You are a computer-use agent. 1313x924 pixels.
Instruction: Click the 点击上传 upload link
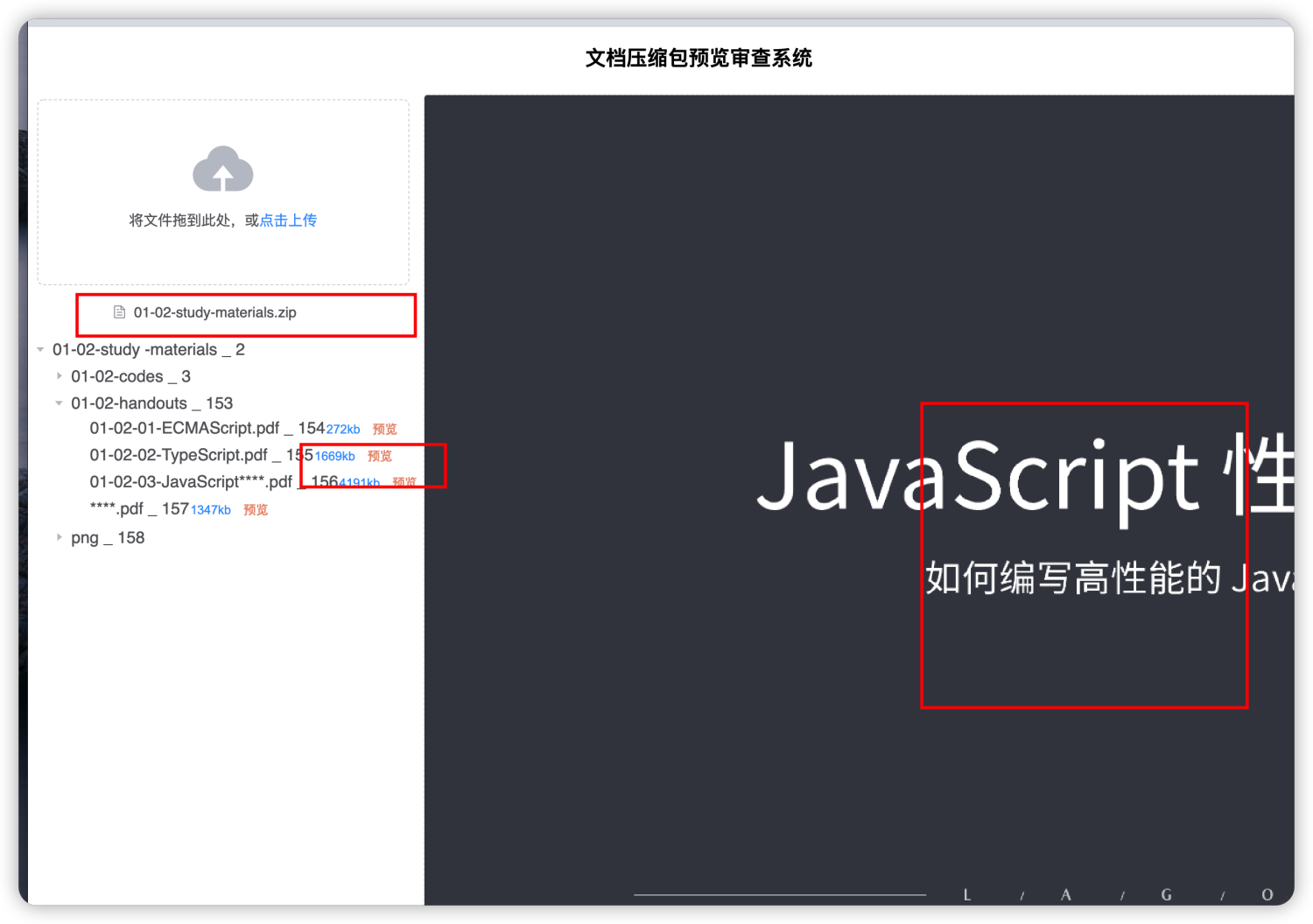(x=288, y=220)
